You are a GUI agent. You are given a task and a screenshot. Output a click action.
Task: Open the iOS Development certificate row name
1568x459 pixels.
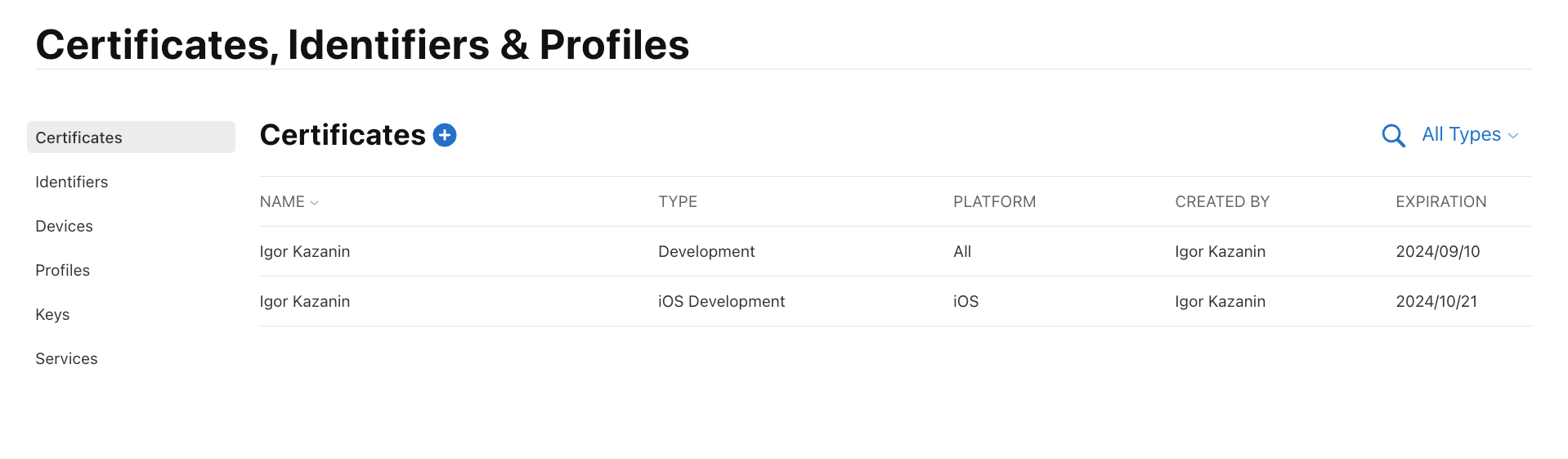coord(305,301)
